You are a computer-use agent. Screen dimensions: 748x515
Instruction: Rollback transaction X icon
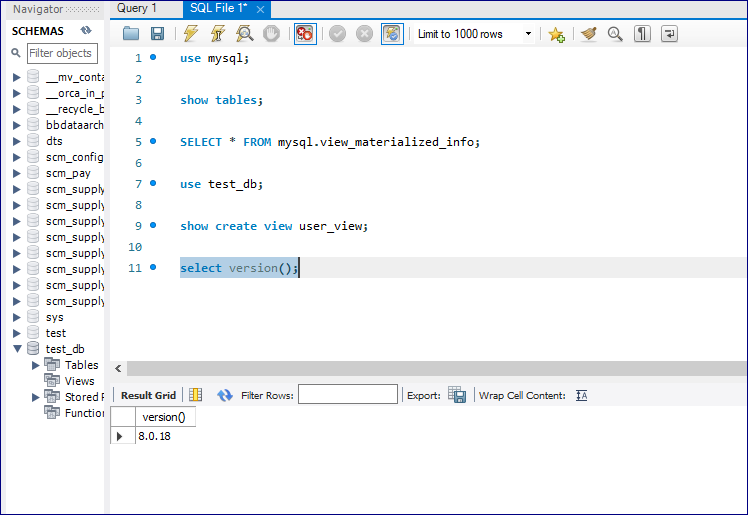pyautogui.click(x=364, y=34)
